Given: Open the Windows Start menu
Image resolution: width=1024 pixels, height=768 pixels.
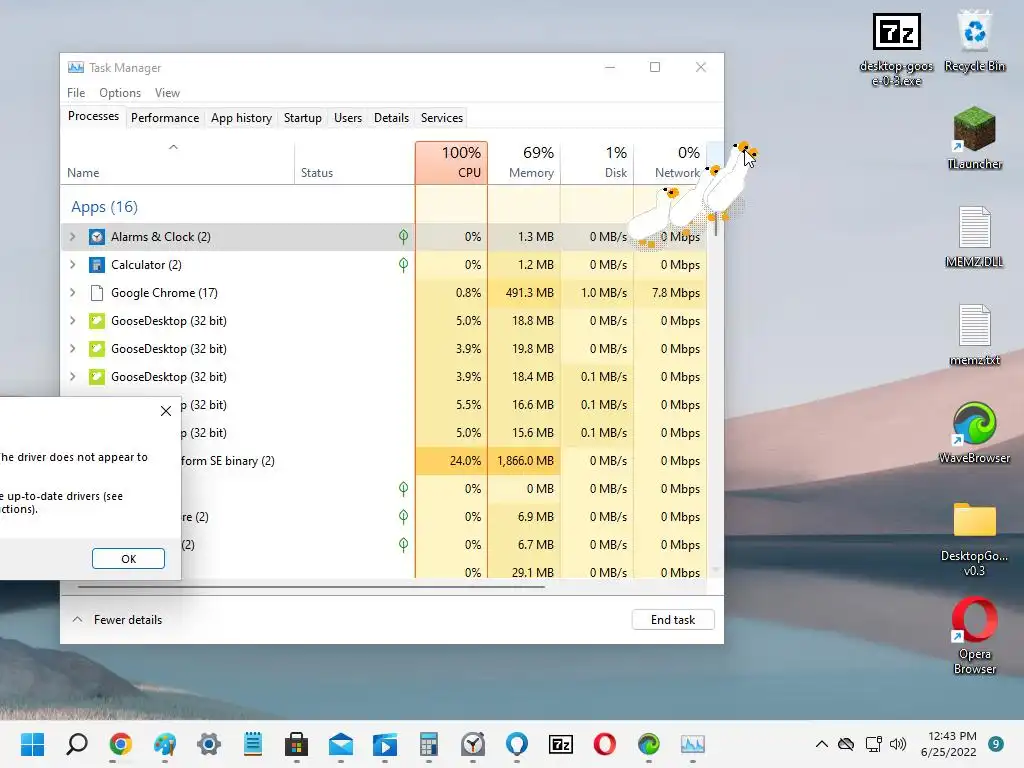Looking at the screenshot, I should tap(33, 744).
